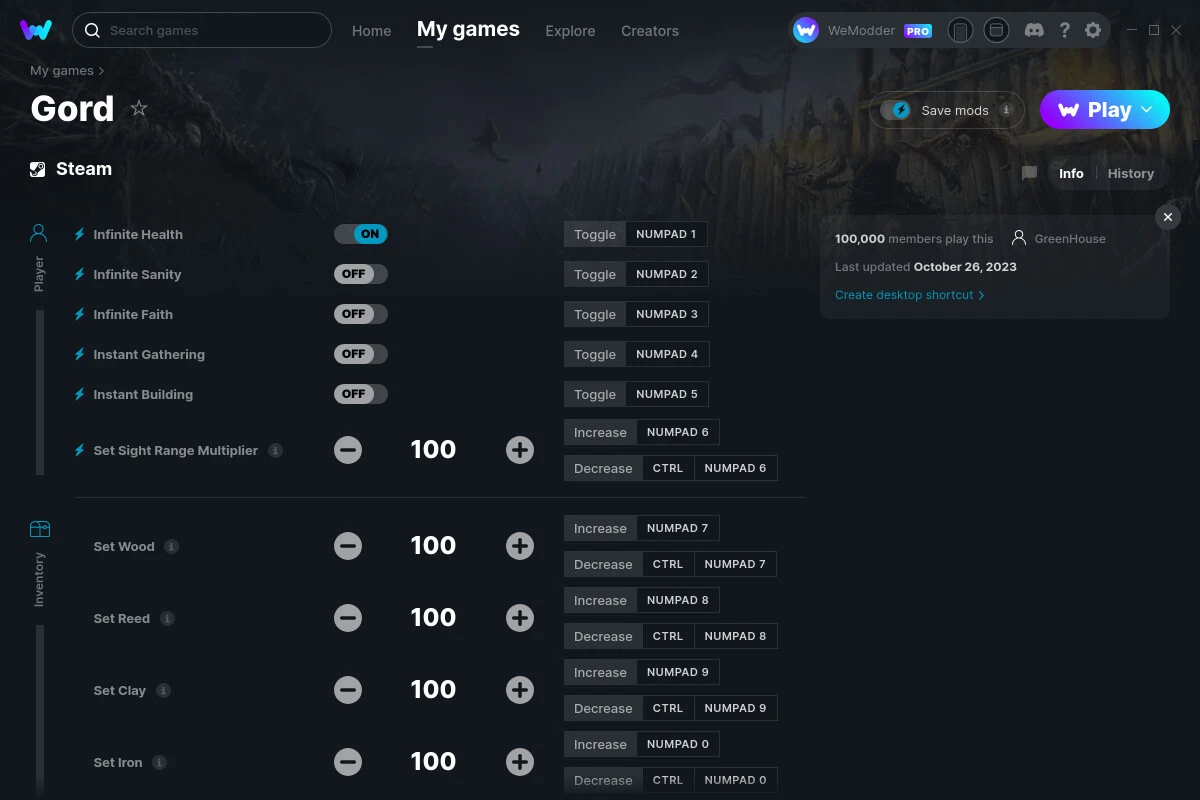Click the NUMPAD 1 hotkey for Infinite Health
This screenshot has height=800, width=1200.
(666, 234)
